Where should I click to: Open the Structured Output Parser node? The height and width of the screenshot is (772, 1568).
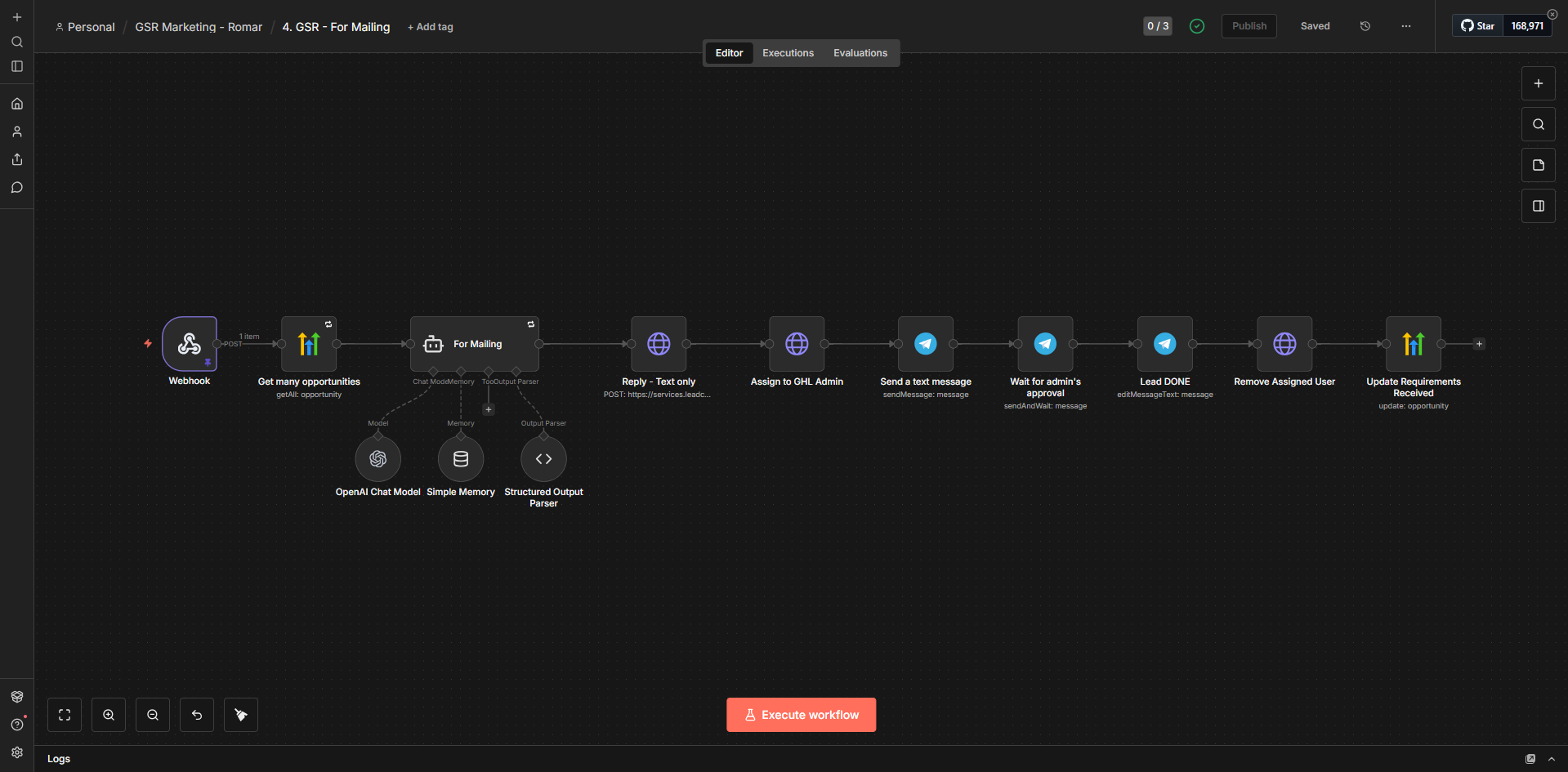[x=543, y=459]
